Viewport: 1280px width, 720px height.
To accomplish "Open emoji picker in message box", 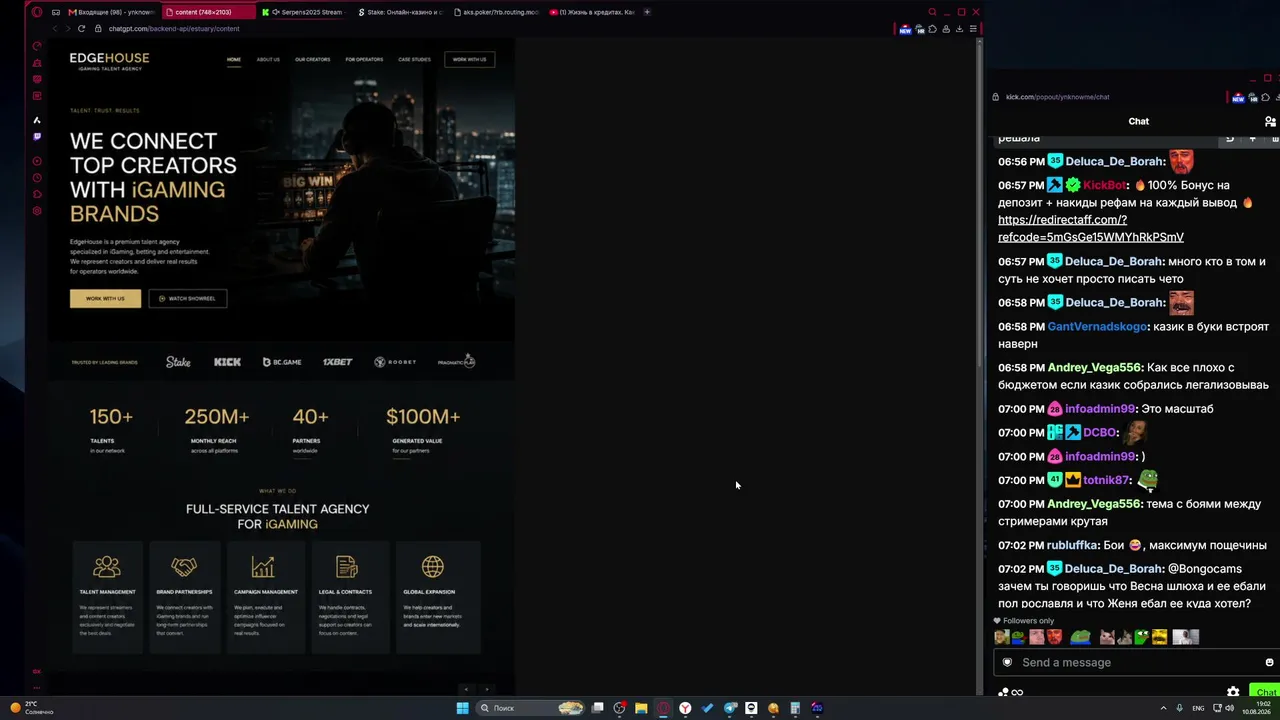I will [x=1269, y=662].
